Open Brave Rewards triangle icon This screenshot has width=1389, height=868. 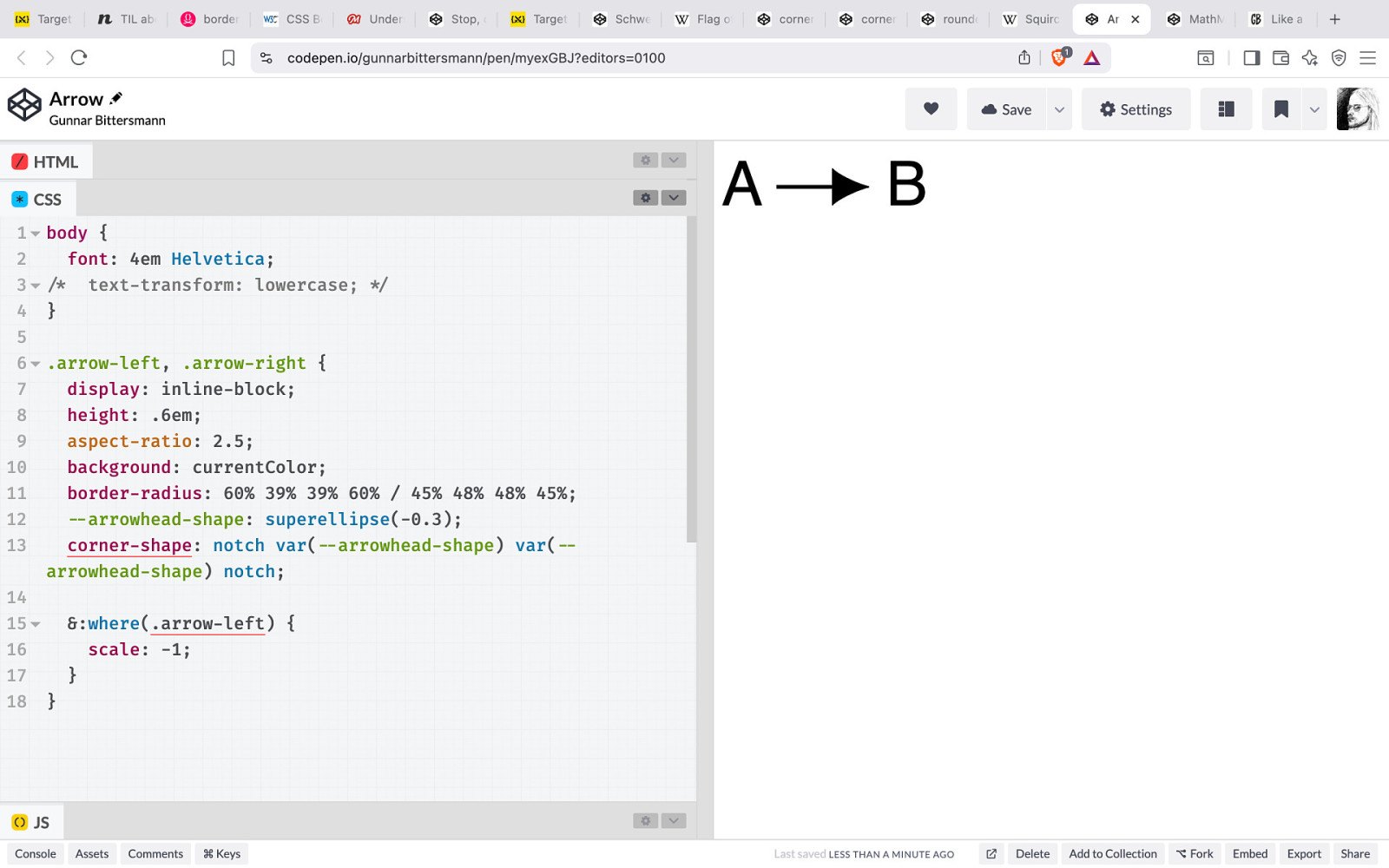click(x=1092, y=58)
